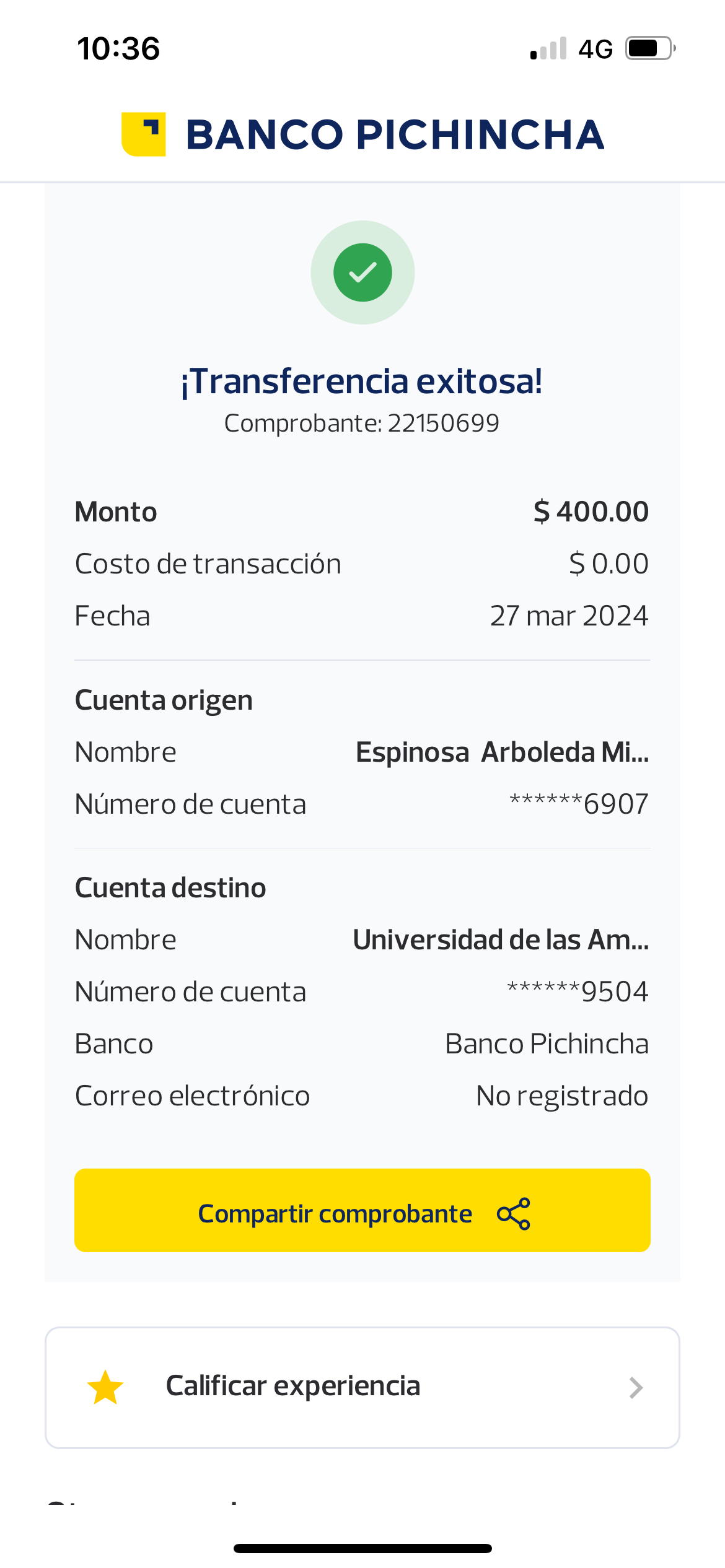
Task: Tap the truncated name Espinosa Arboleda Mi...
Action: point(502,752)
